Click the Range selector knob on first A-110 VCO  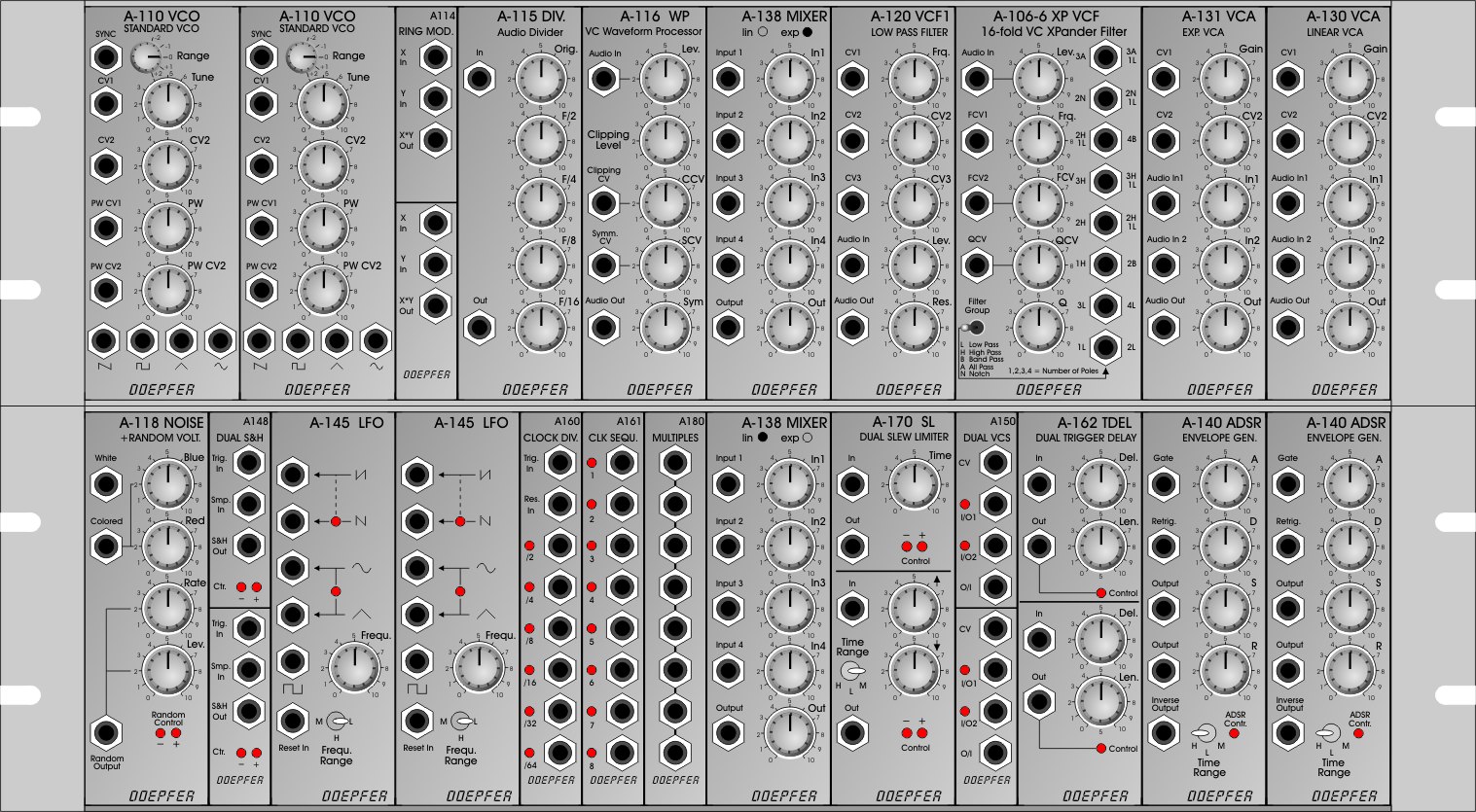pos(146,57)
